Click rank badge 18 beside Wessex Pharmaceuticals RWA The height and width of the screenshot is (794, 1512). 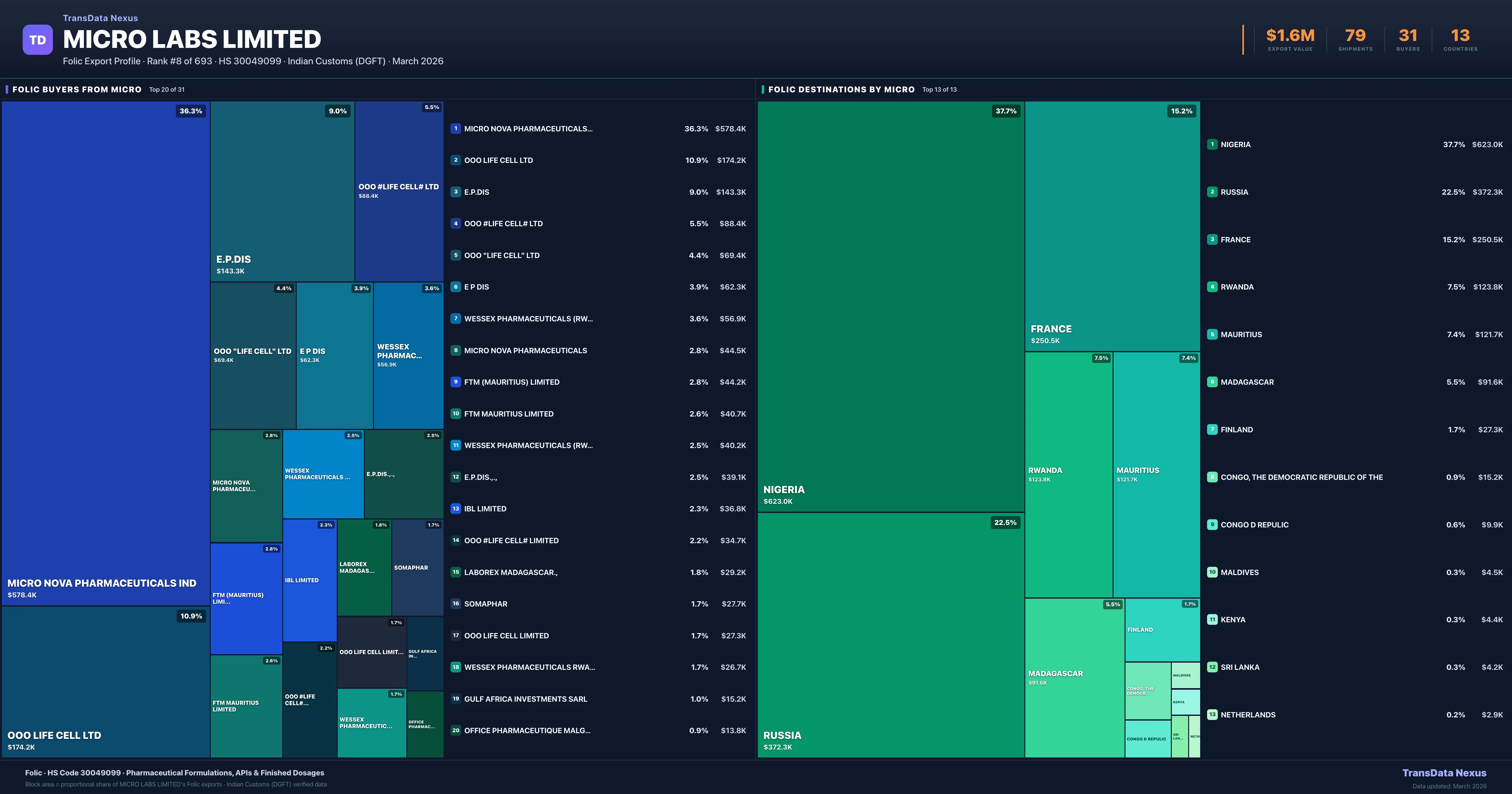point(455,667)
